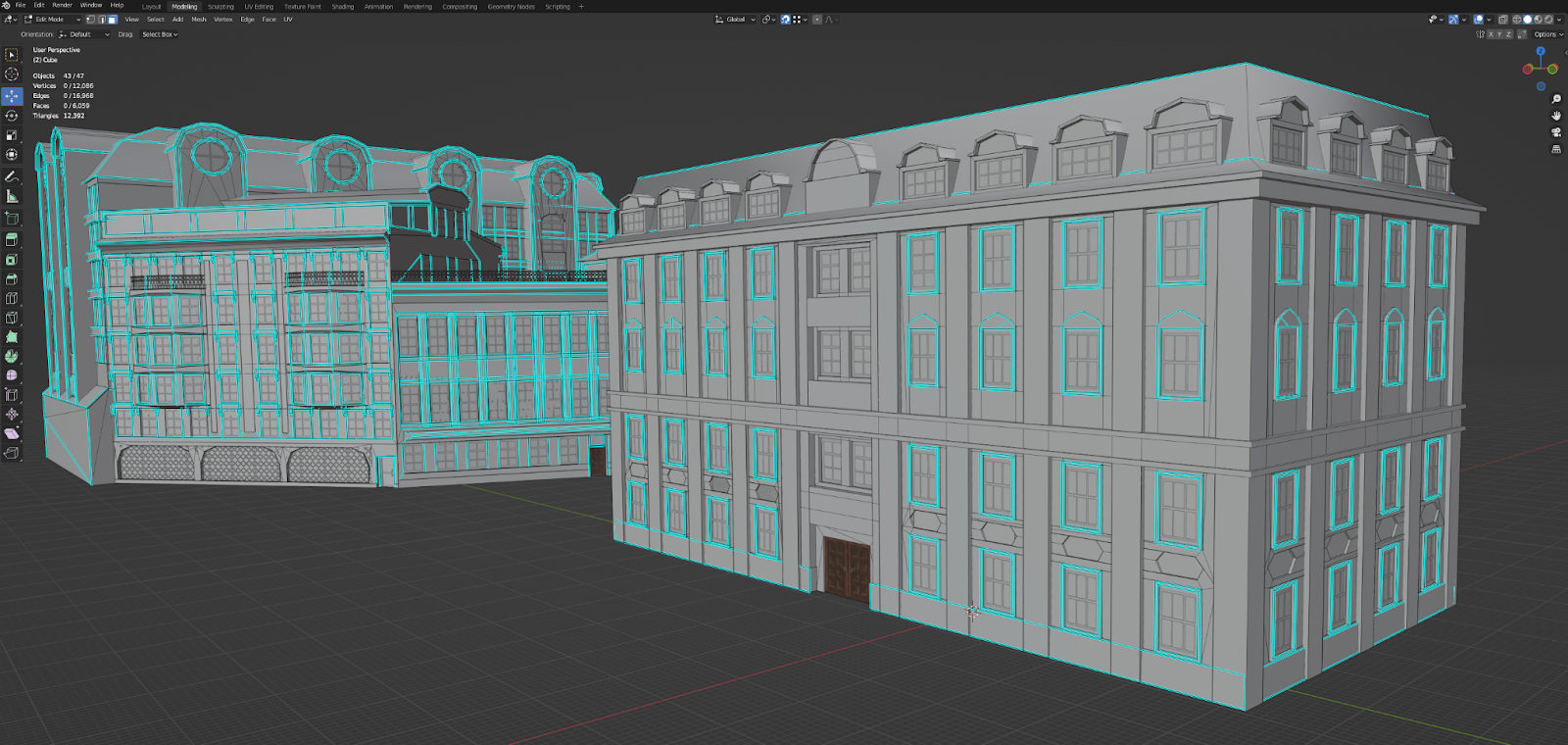Select the Knife tool

point(12,318)
